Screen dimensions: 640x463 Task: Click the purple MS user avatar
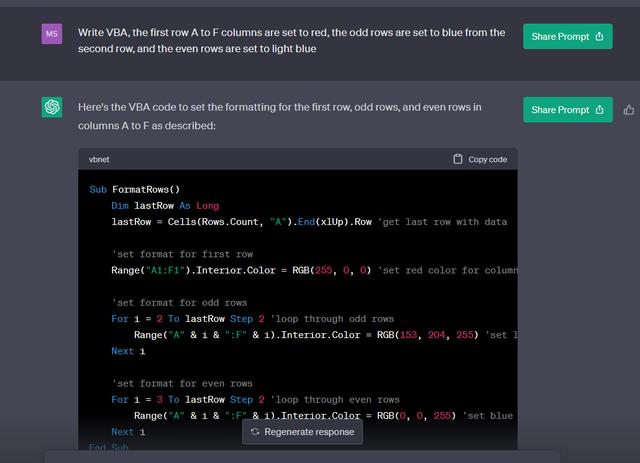(52, 35)
